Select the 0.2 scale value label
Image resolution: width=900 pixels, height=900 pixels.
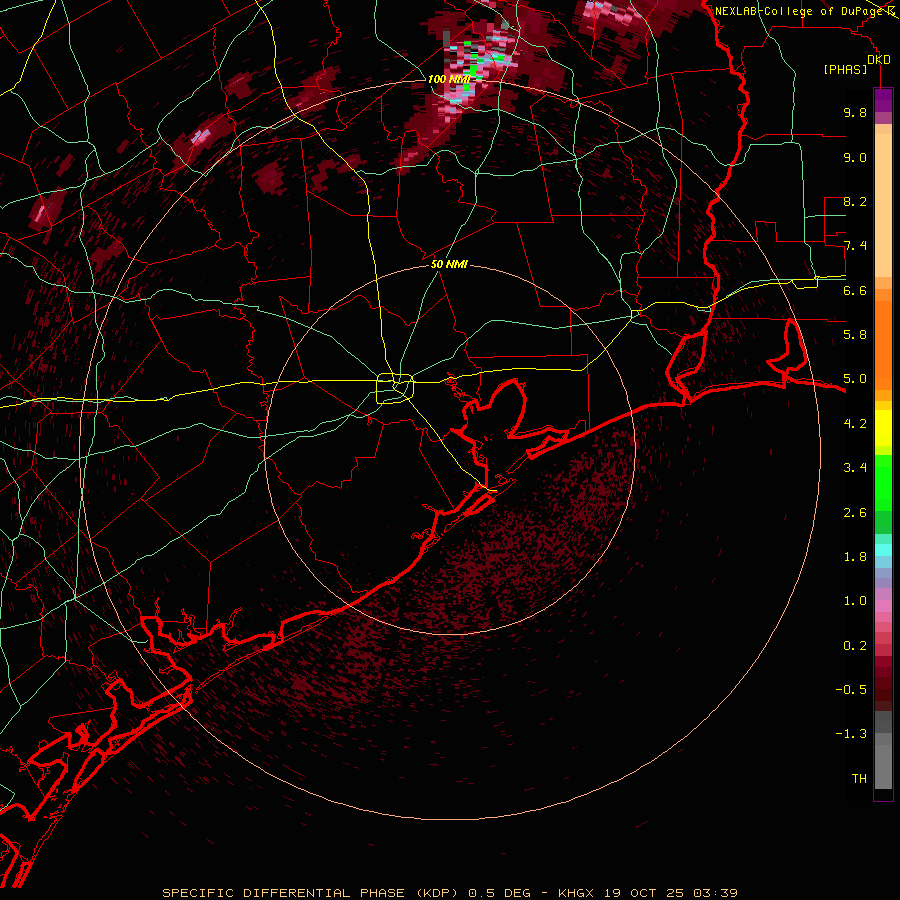point(855,646)
